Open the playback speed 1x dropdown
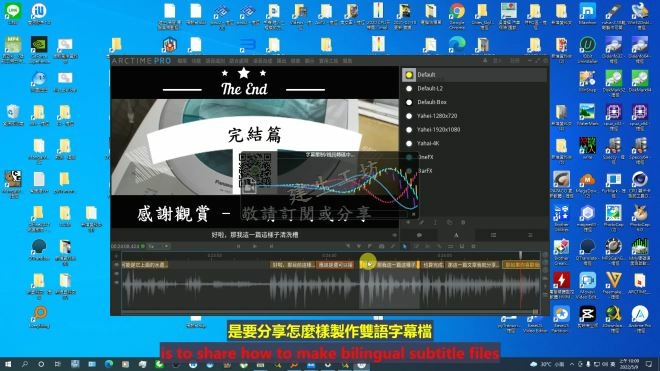The height and width of the screenshot is (371, 660). [158, 246]
